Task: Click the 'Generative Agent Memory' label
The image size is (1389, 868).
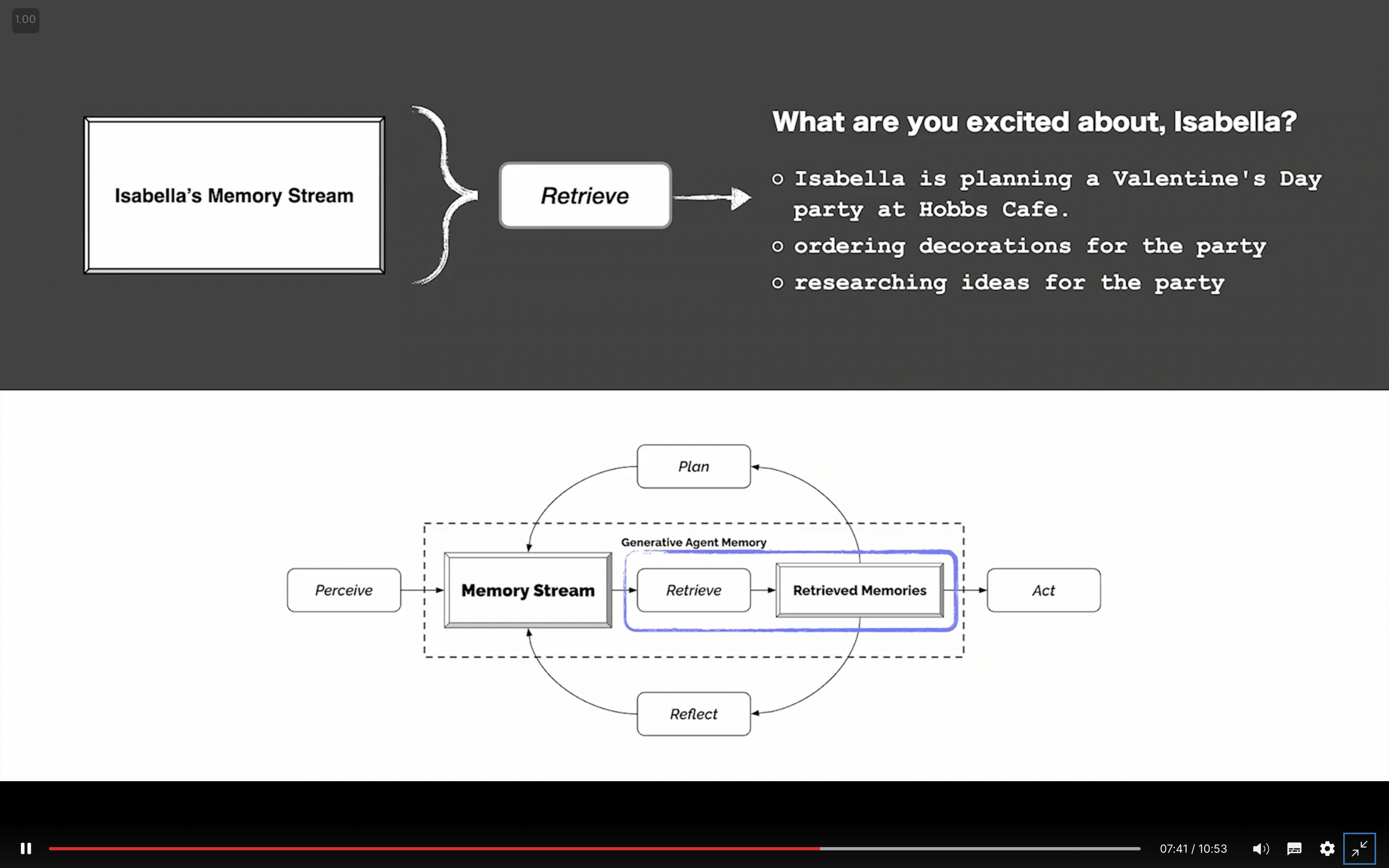Action: click(693, 542)
